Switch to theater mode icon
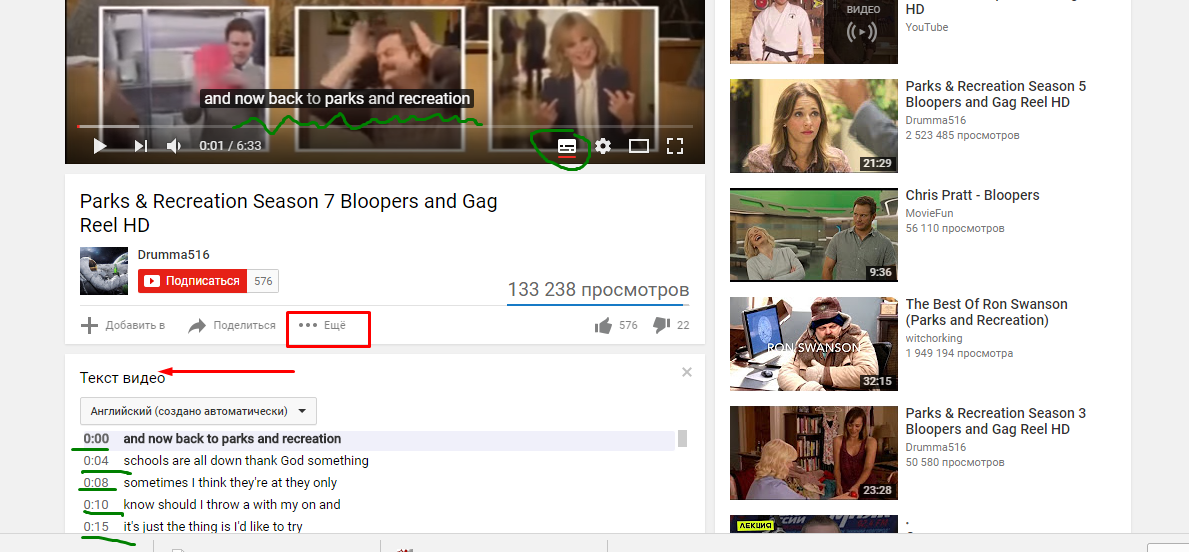Image resolution: width=1189 pixels, height=552 pixels. pyautogui.click(x=639, y=146)
